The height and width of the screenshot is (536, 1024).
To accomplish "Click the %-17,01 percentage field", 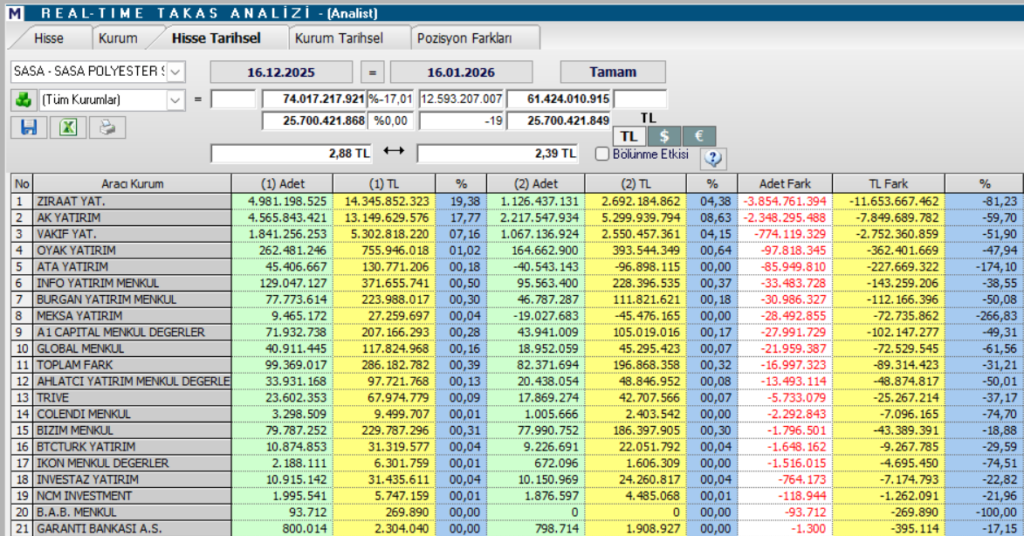I will point(391,99).
